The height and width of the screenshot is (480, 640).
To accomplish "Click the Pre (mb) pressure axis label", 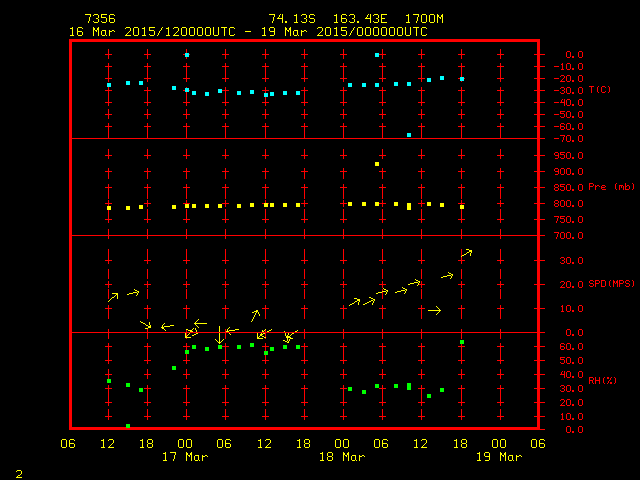I will [x=610, y=187].
